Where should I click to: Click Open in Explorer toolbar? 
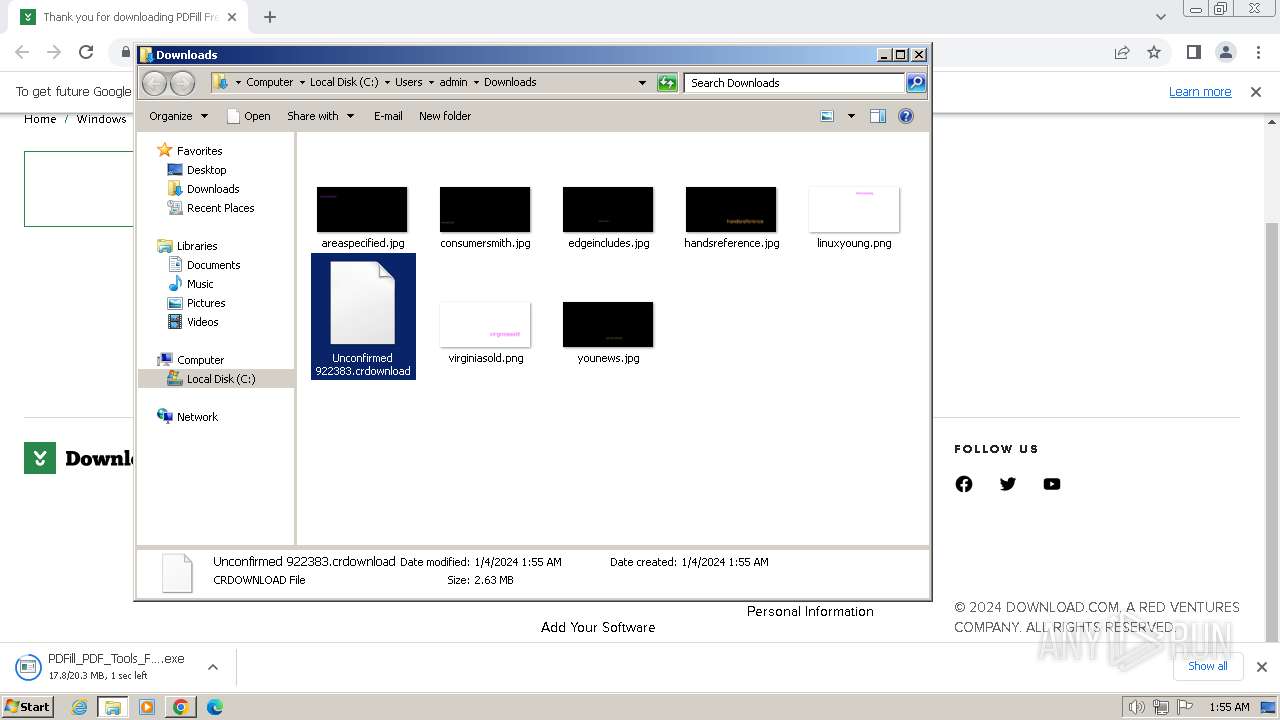[248, 116]
